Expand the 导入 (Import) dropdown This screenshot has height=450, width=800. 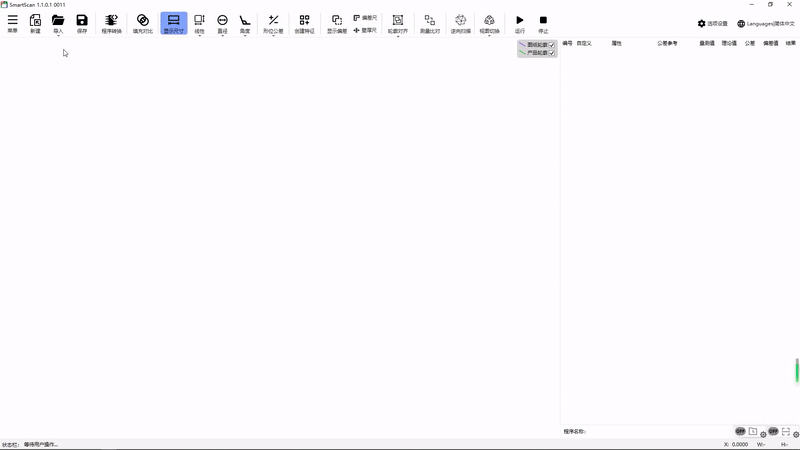[58, 36]
